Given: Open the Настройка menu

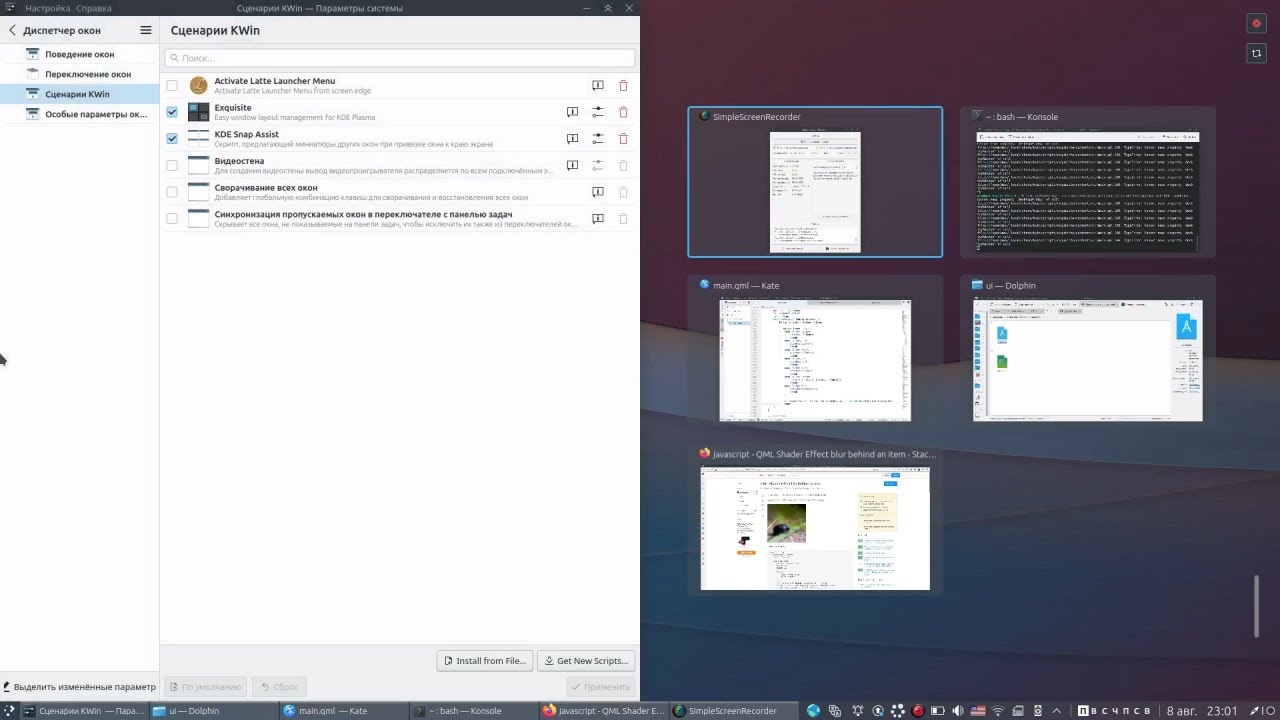Looking at the screenshot, I should point(48,8).
